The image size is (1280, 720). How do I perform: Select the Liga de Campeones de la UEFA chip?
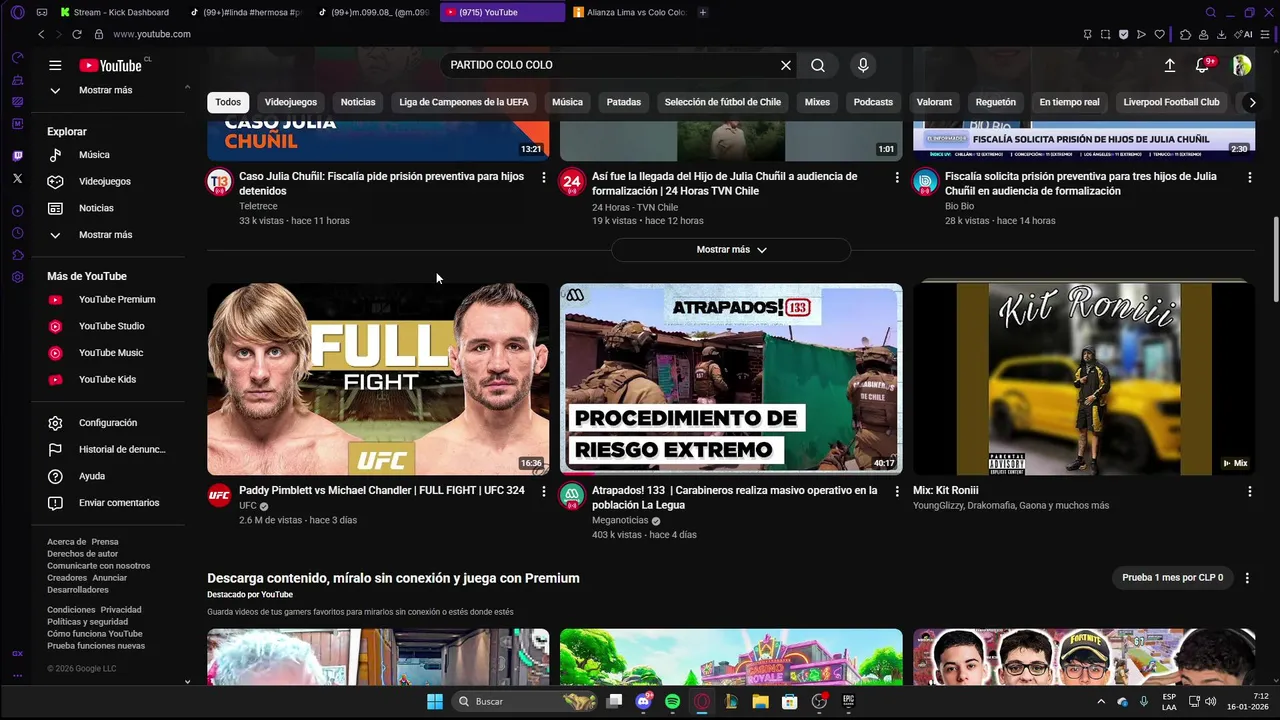[x=464, y=102]
